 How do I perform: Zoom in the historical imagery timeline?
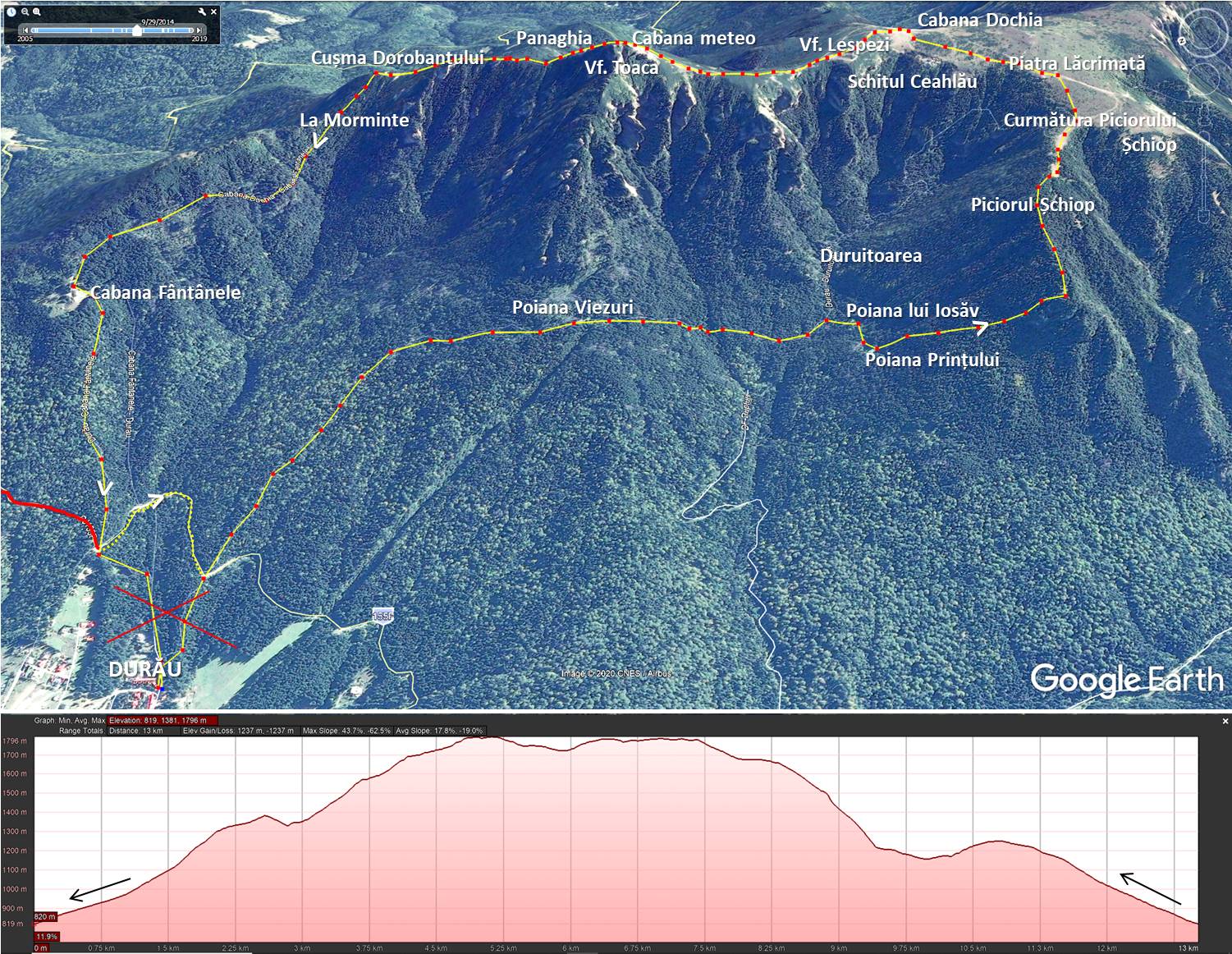pyautogui.click(x=37, y=11)
